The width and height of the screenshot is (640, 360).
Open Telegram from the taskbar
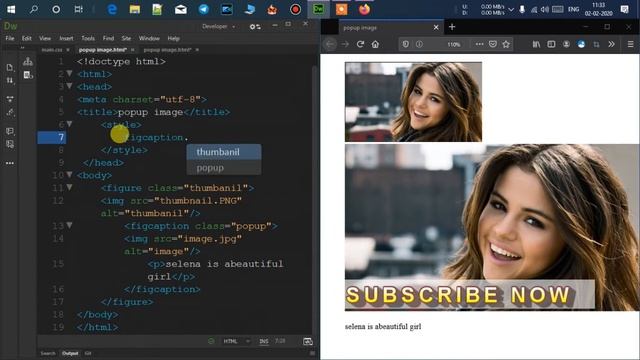click(203, 9)
